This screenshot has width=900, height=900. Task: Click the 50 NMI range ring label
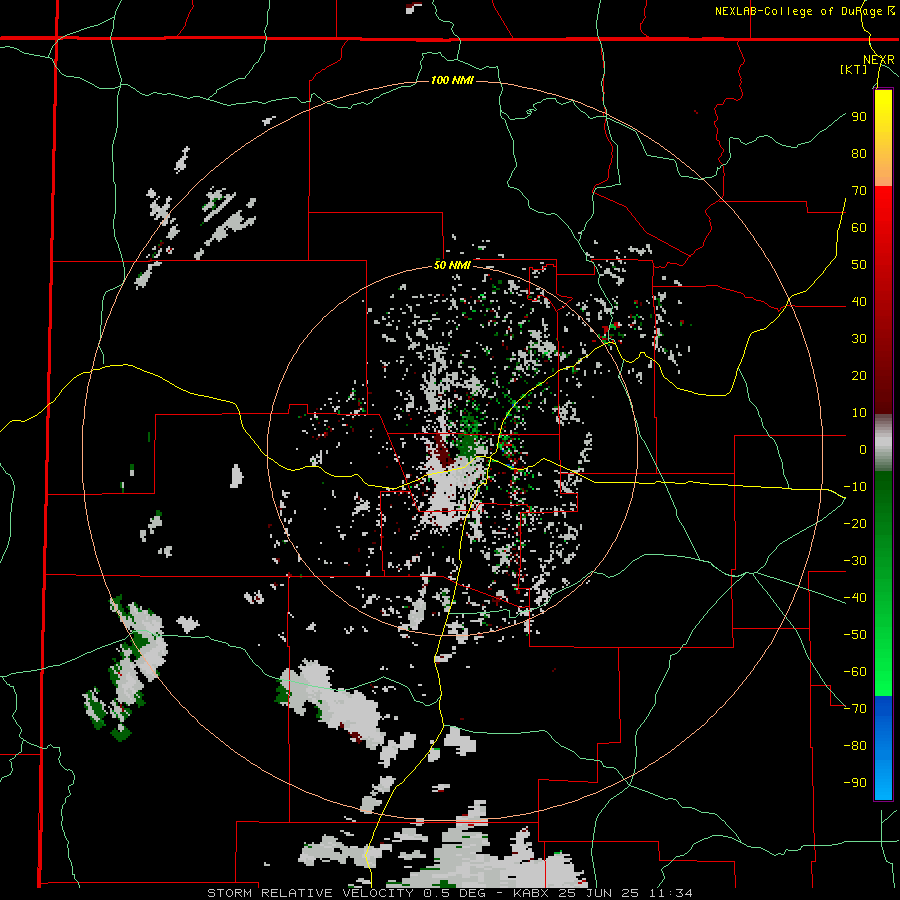[452, 265]
